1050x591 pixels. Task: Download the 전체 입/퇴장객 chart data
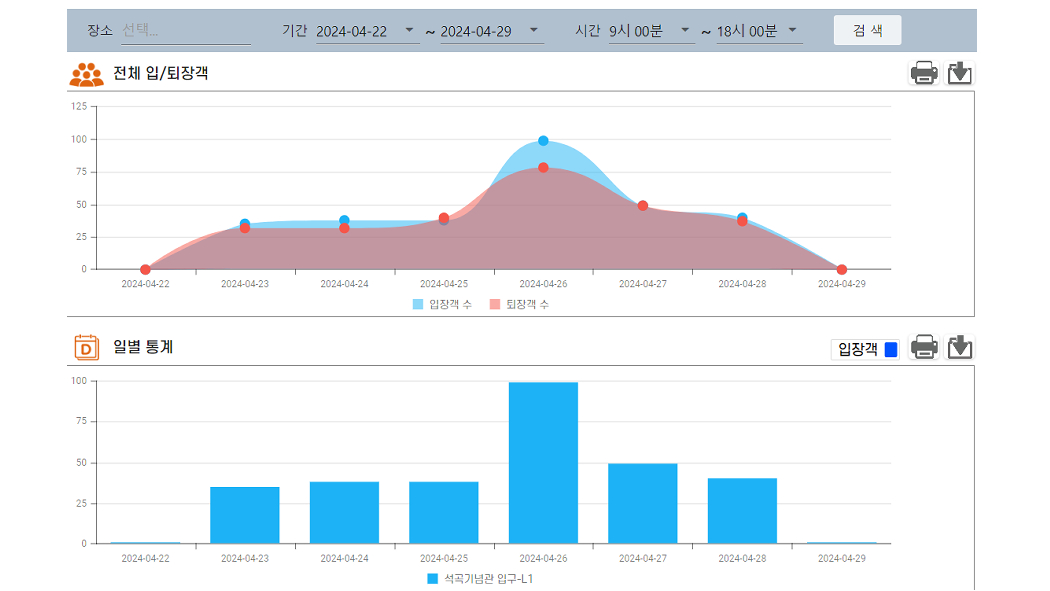coord(960,73)
